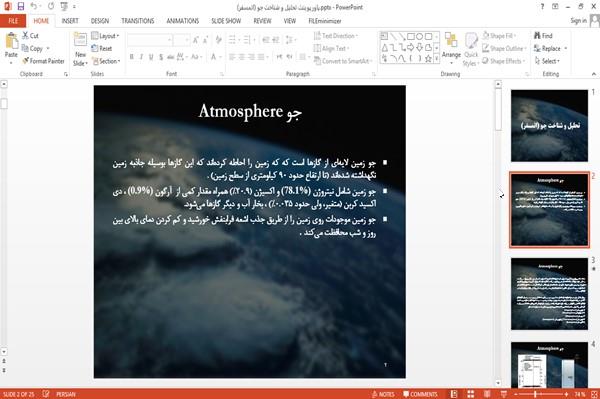Image resolution: width=600 pixels, height=399 pixels.
Task: Click the Save icon in quick access toolbar
Action: click(x=21, y=6)
